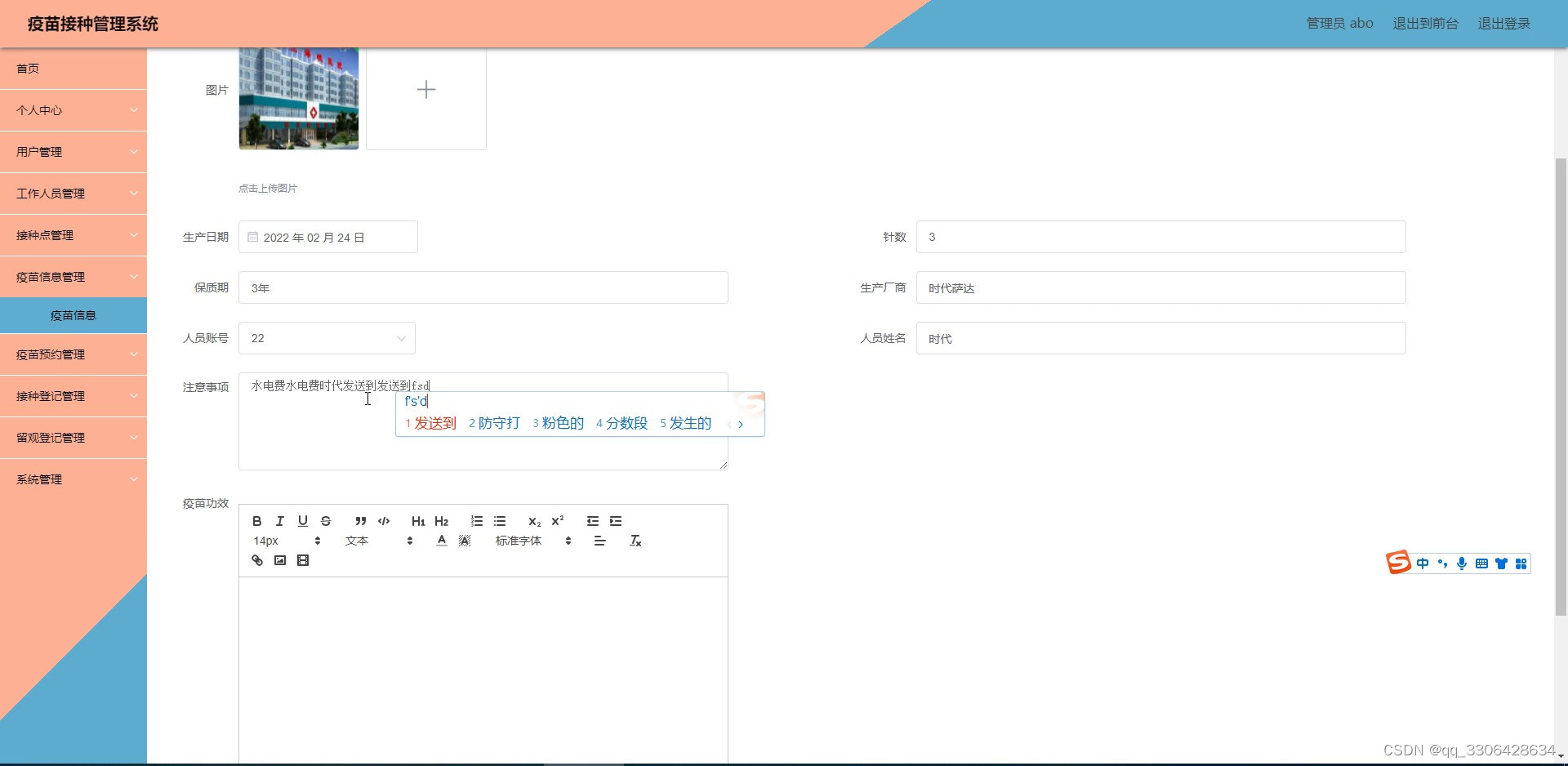Toggle bold formatting in the editor
The image size is (1568, 766).
(257, 521)
